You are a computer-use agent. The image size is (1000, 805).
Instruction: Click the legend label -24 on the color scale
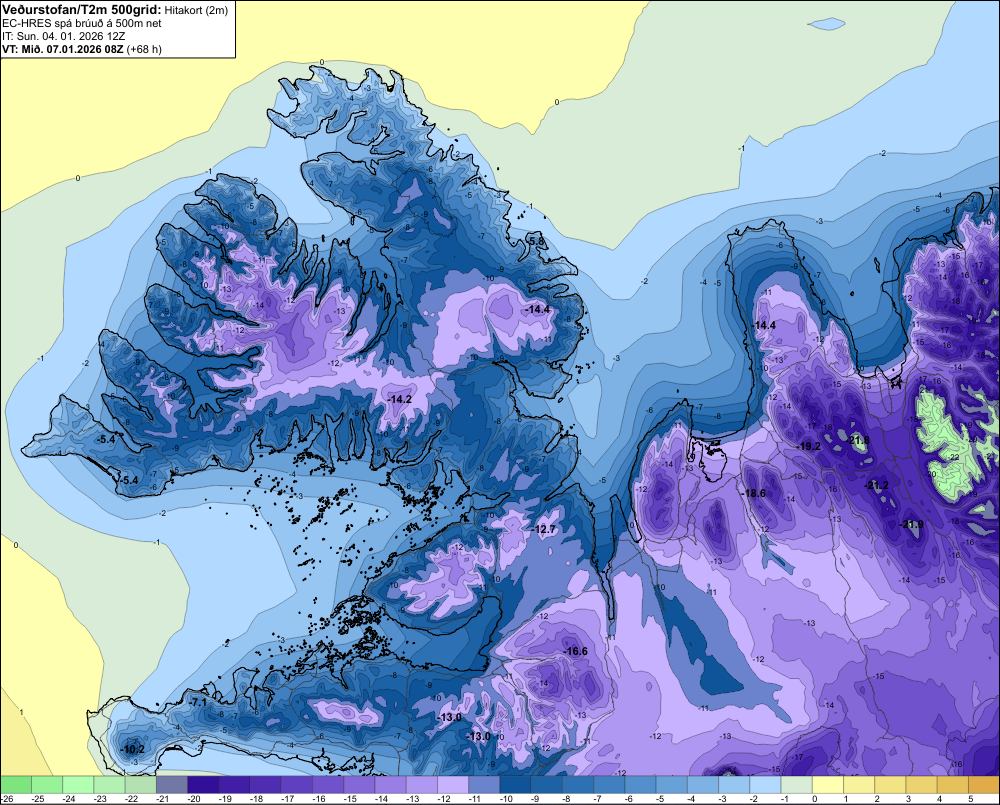tap(69, 799)
